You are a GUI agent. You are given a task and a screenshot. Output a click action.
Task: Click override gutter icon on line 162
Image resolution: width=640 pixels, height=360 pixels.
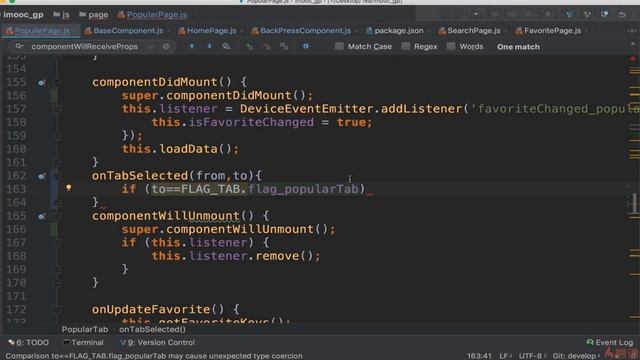tap(41, 176)
